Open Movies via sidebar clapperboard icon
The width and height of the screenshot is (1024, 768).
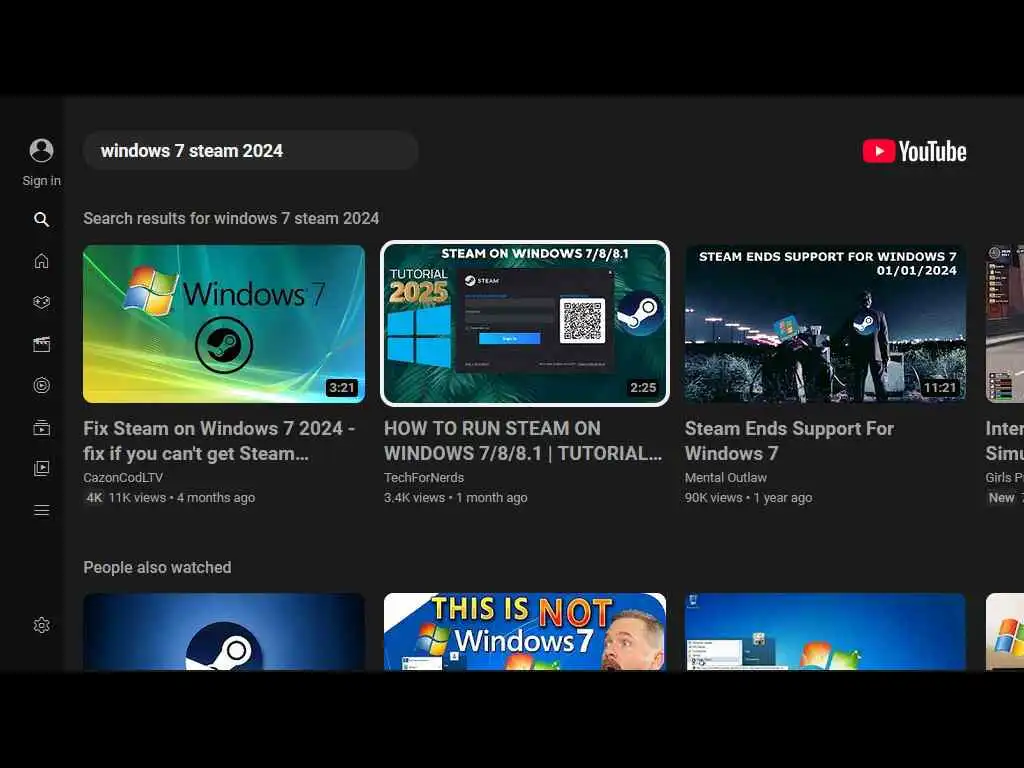click(x=41, y=344)
